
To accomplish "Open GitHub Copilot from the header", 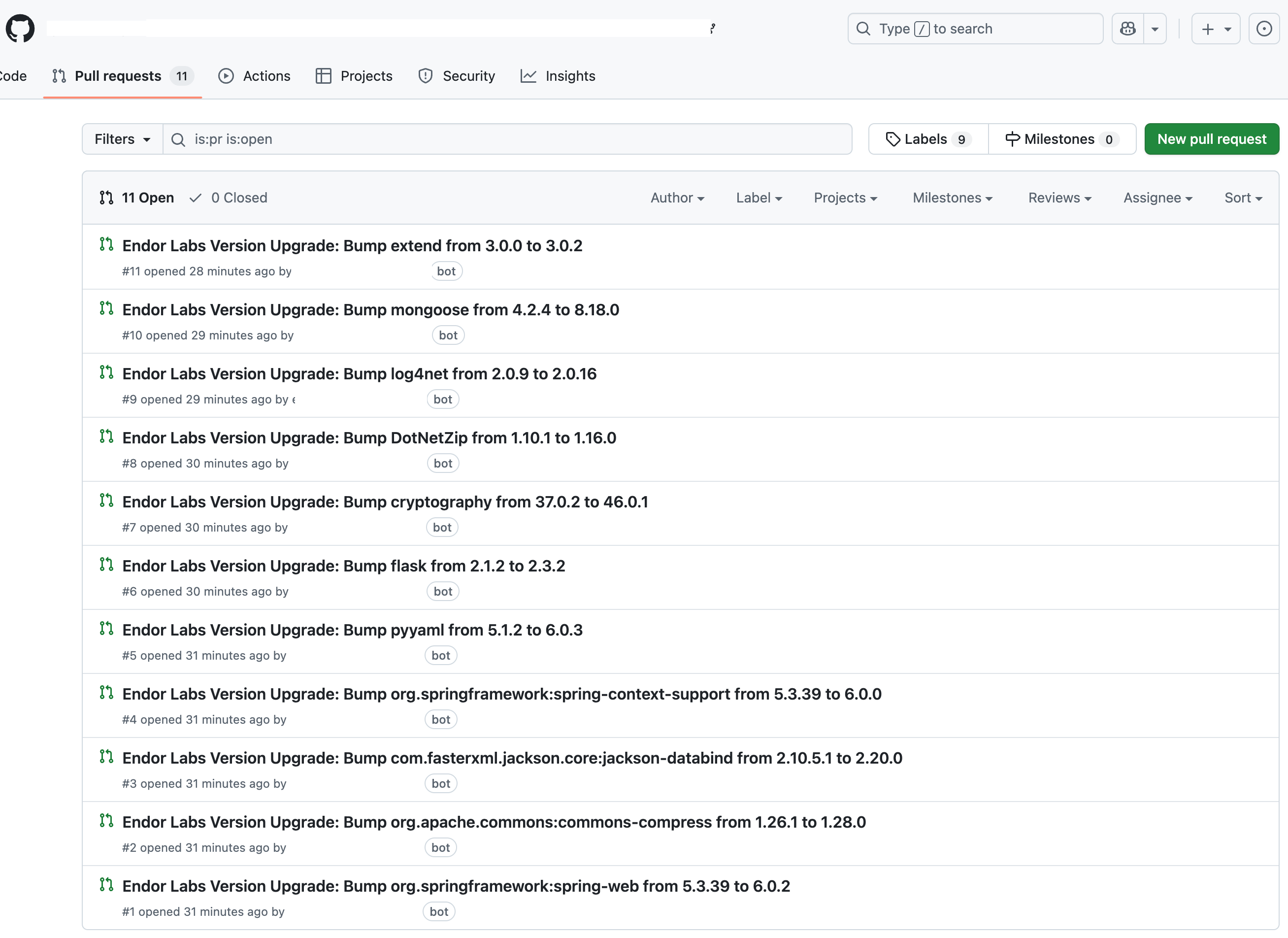I will pyautogui.click(x=1127, y=29).
